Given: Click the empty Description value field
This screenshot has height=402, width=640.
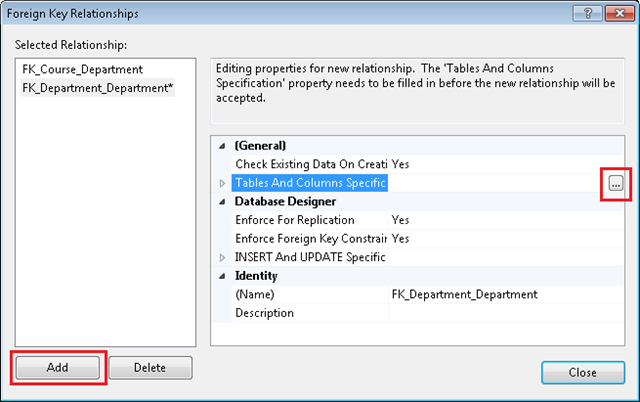Looking at the screenshot, I should coord(500,313).
